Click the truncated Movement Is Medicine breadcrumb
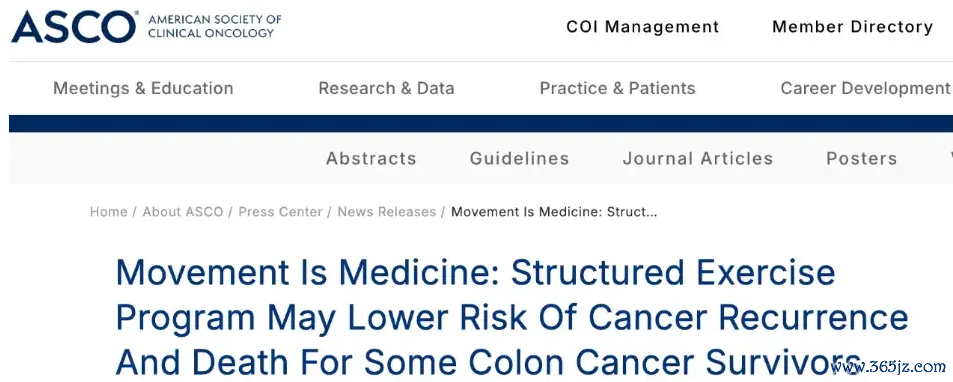Screen dimensions: 953x382 tap(554, 212)
